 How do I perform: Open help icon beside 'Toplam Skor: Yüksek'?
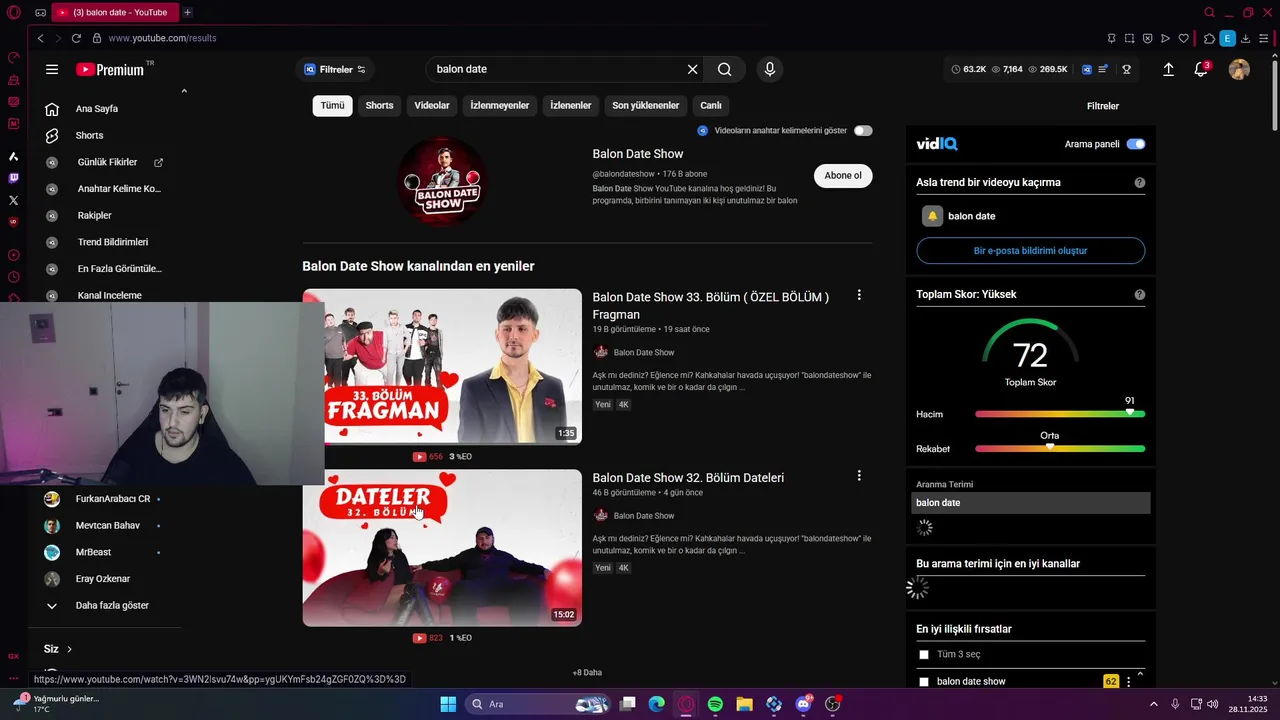pyautogui.click(x=1140, y=295)
